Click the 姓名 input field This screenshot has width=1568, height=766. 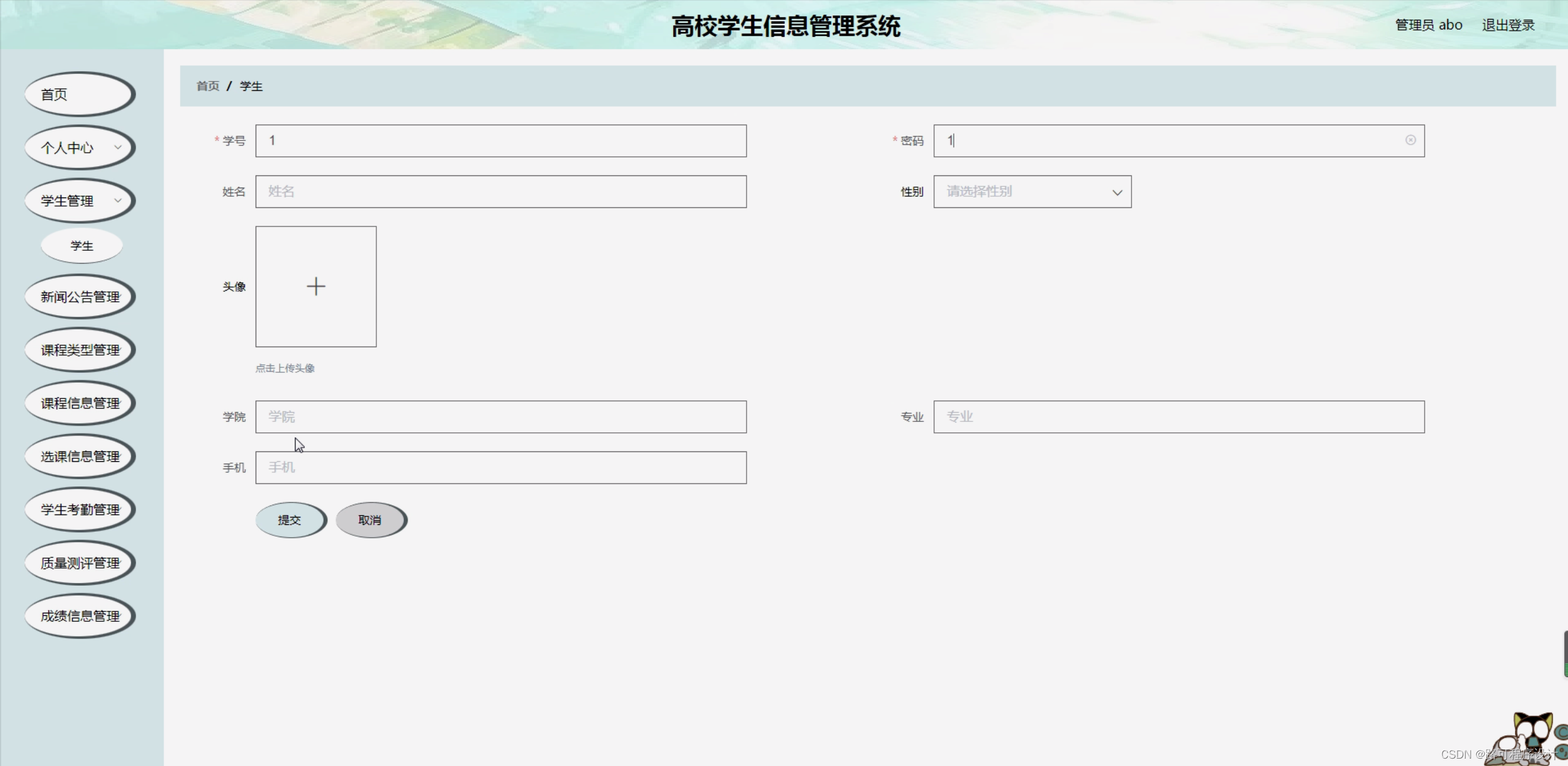click(x=500, y=191)
